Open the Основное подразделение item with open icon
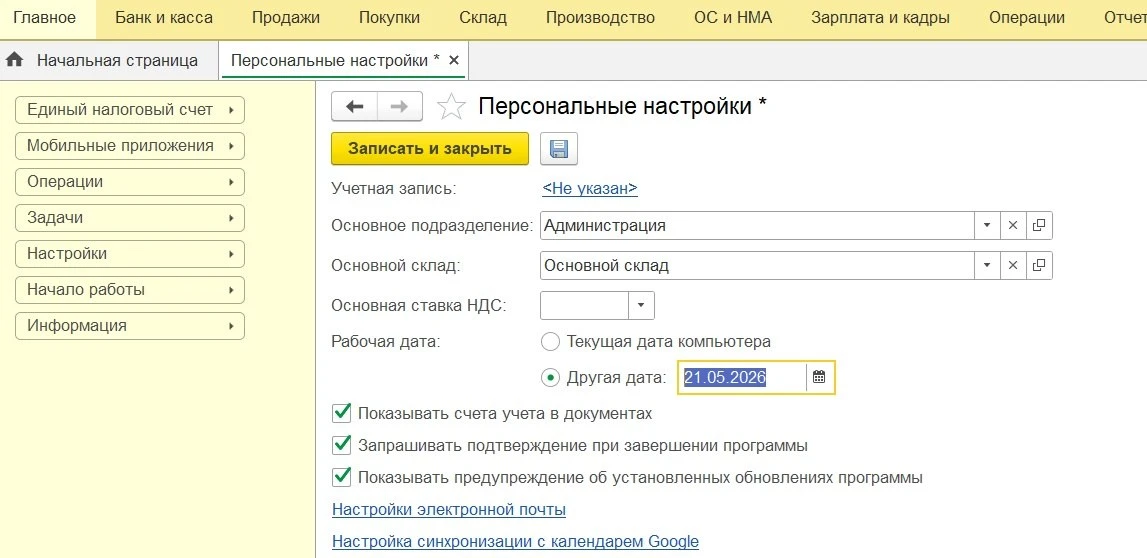The width and height of the screenshot is (1147, 558). [x=1039, y=225]
